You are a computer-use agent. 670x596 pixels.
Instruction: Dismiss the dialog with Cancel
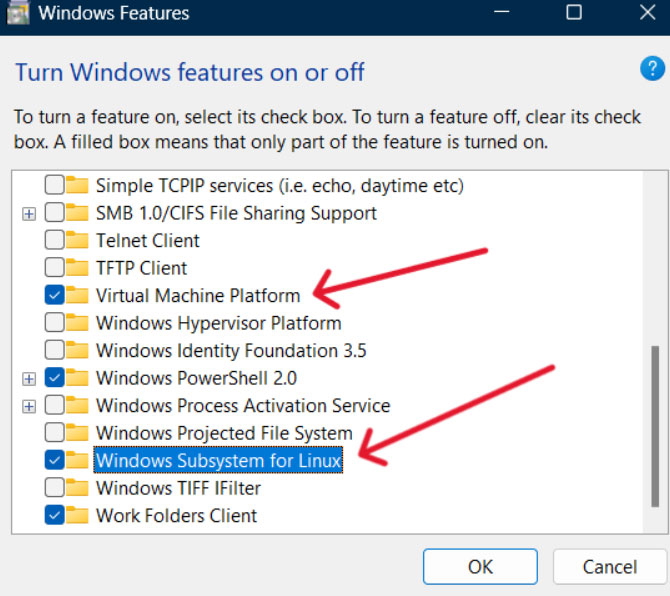pyautogui.click(x=610, y=567)
